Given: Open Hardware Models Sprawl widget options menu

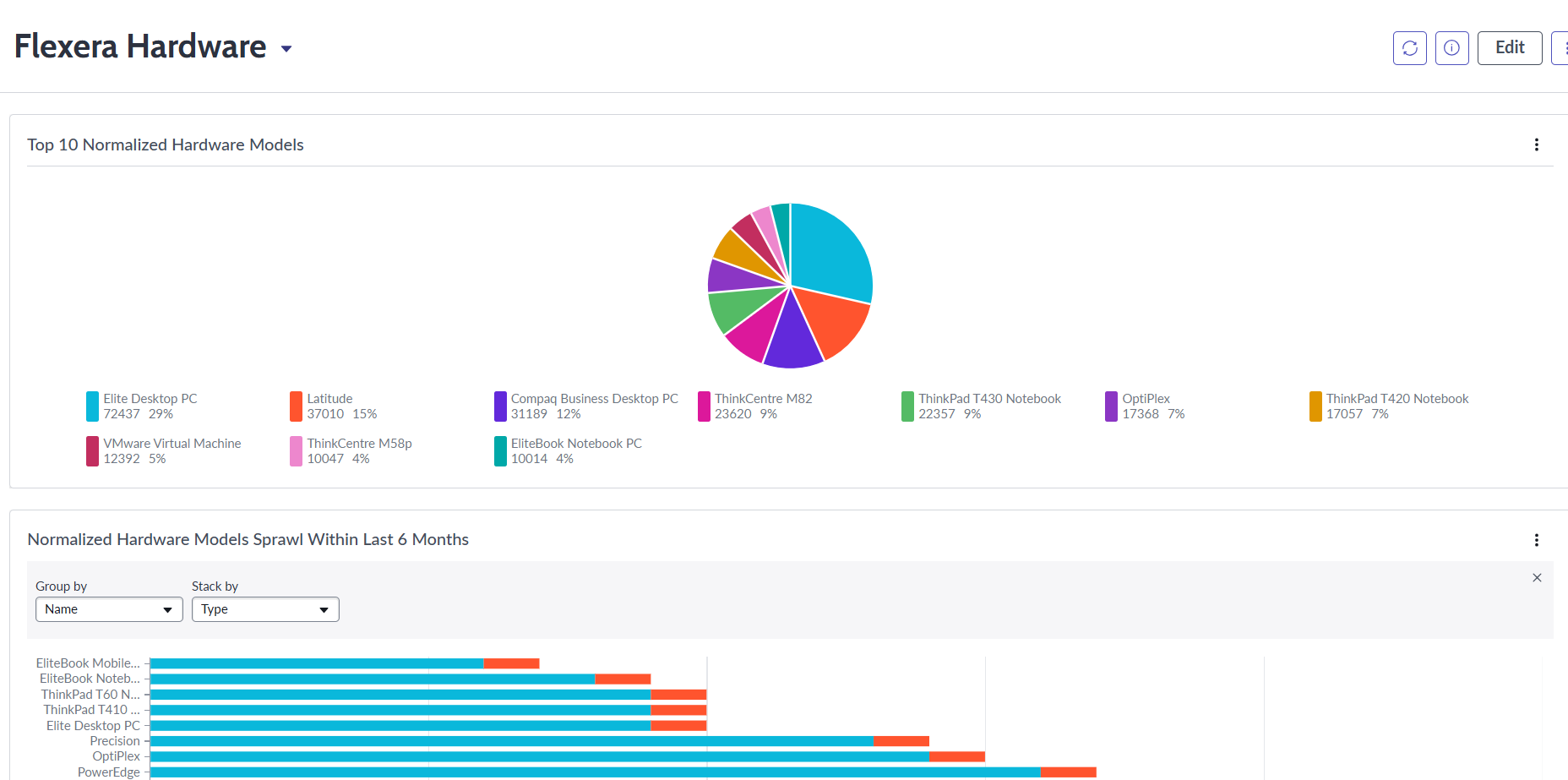Looking at the screenshot, I should tap(1536, 540).
